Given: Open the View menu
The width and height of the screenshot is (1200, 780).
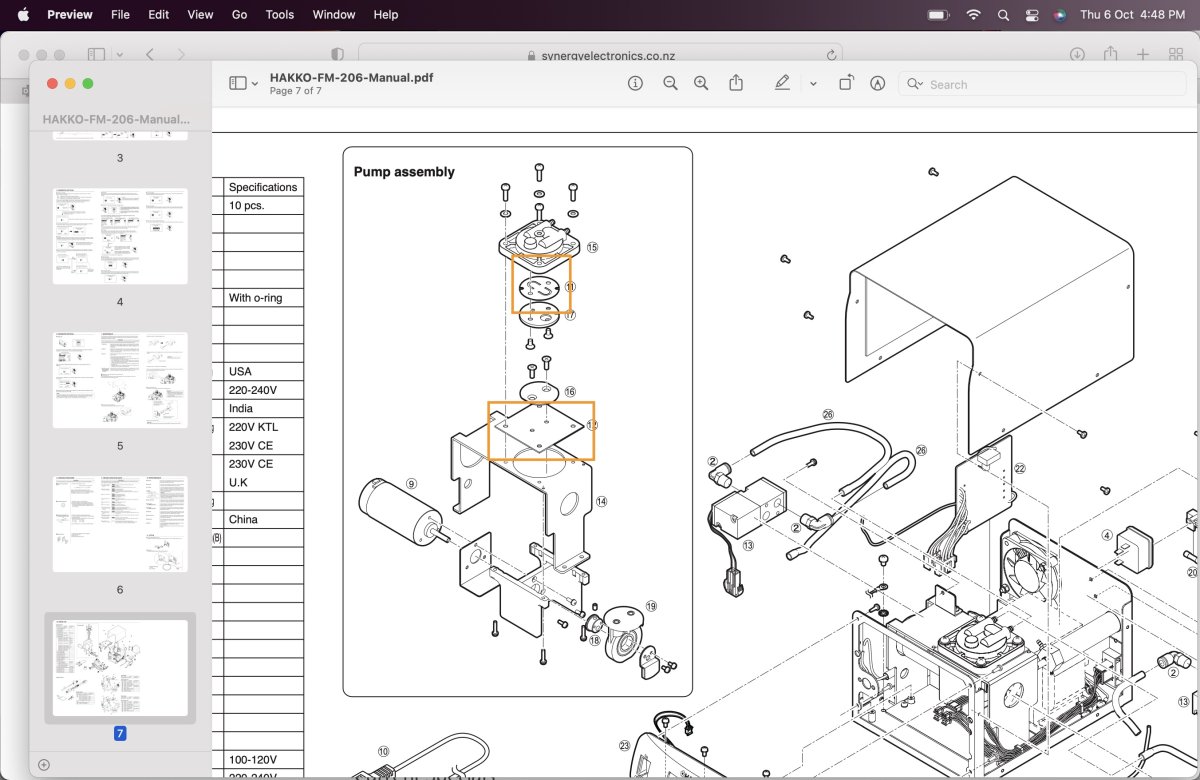Looking at the screenshot, I should point(200,14).
